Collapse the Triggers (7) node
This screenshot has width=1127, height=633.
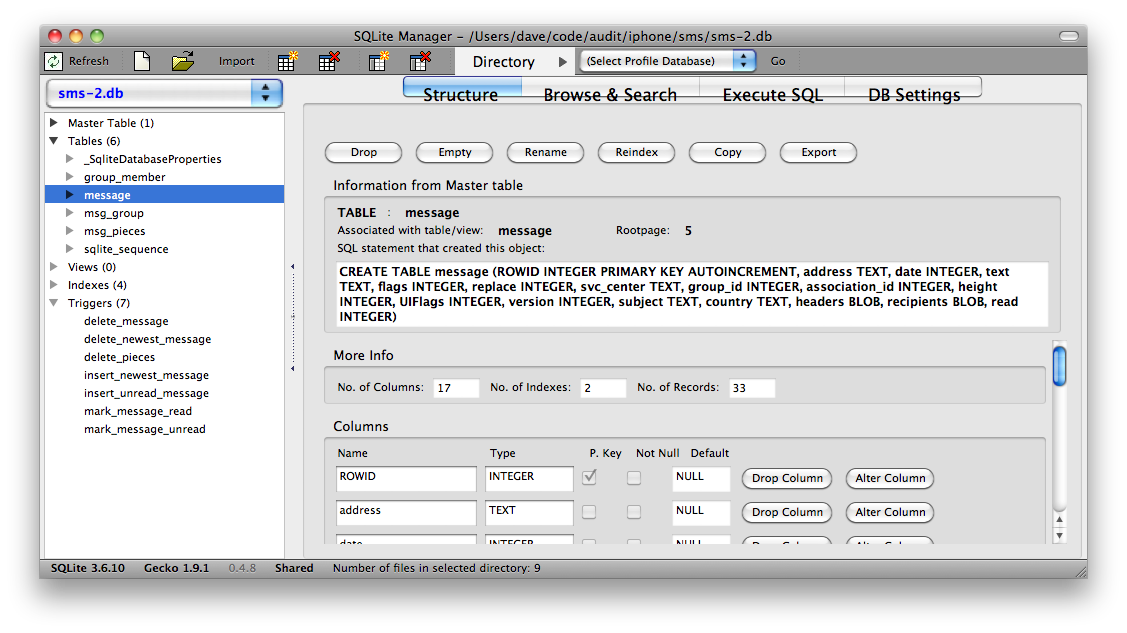[54, 302]
